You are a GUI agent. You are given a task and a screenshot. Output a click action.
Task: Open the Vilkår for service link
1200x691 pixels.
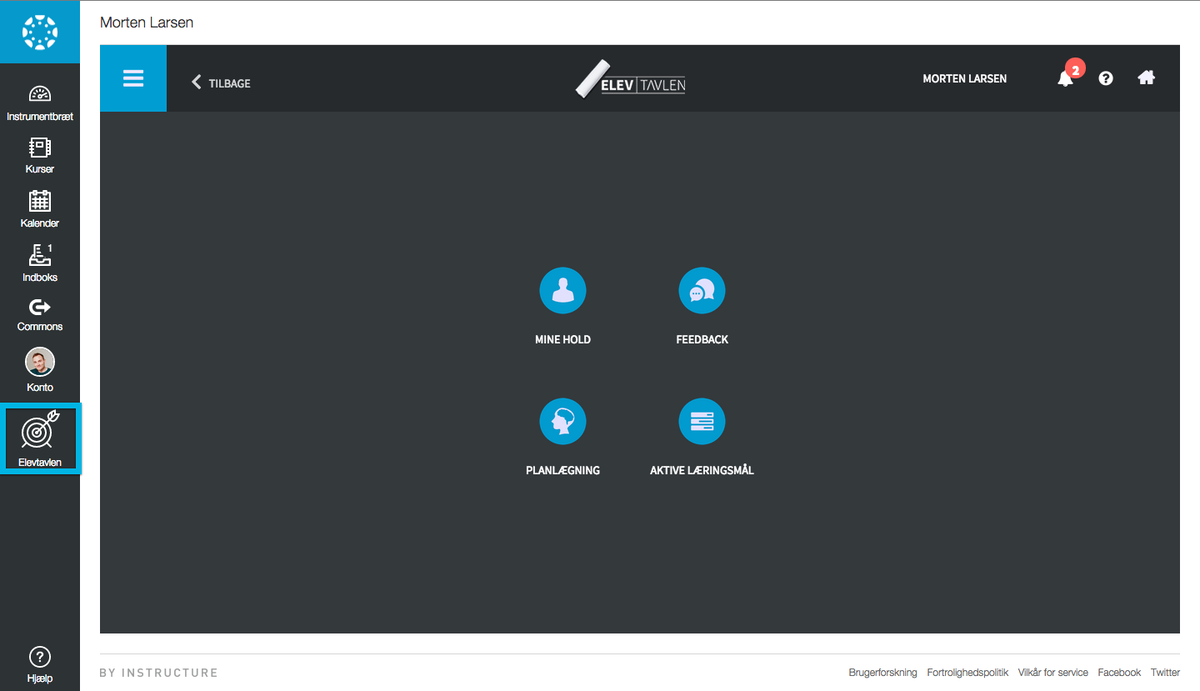pyautogui.click(x=1053, y=673)
